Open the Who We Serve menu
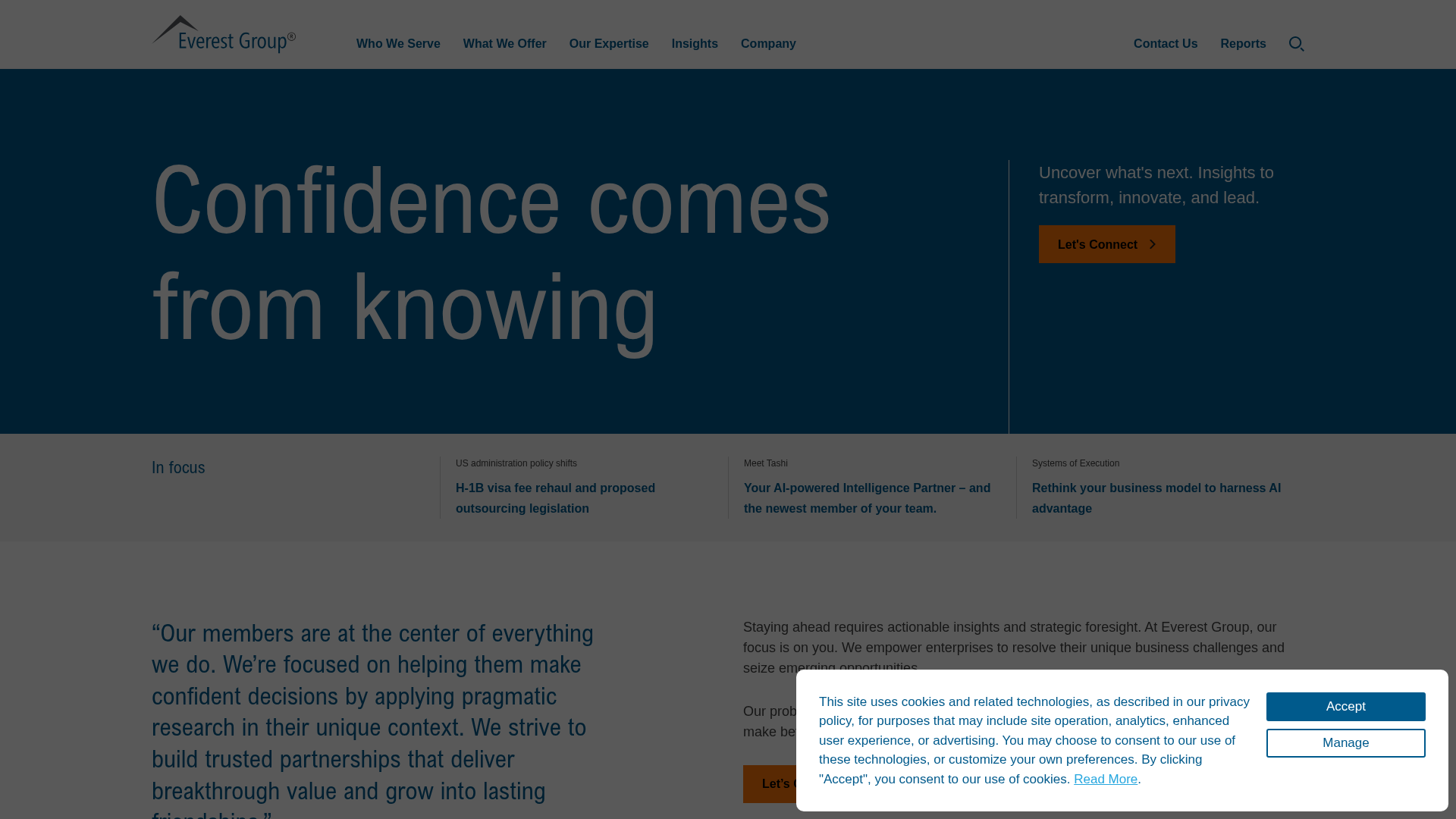1456x819 pixels. [x=398, y=44]
